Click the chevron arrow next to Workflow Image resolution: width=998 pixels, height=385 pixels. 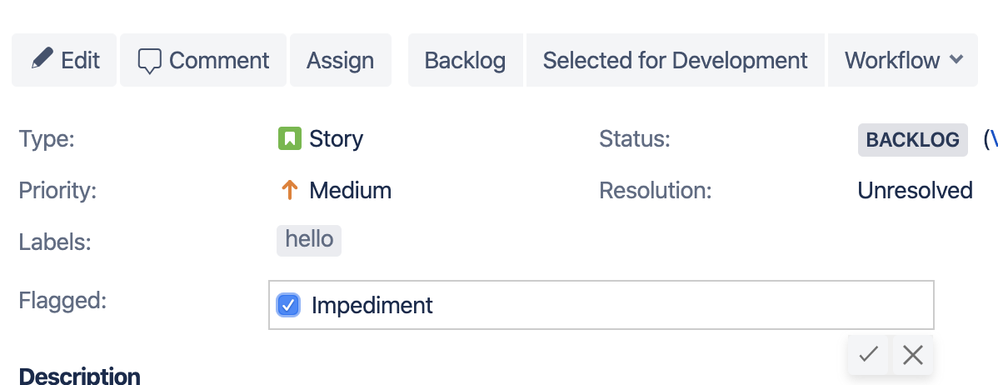[955, 59]
